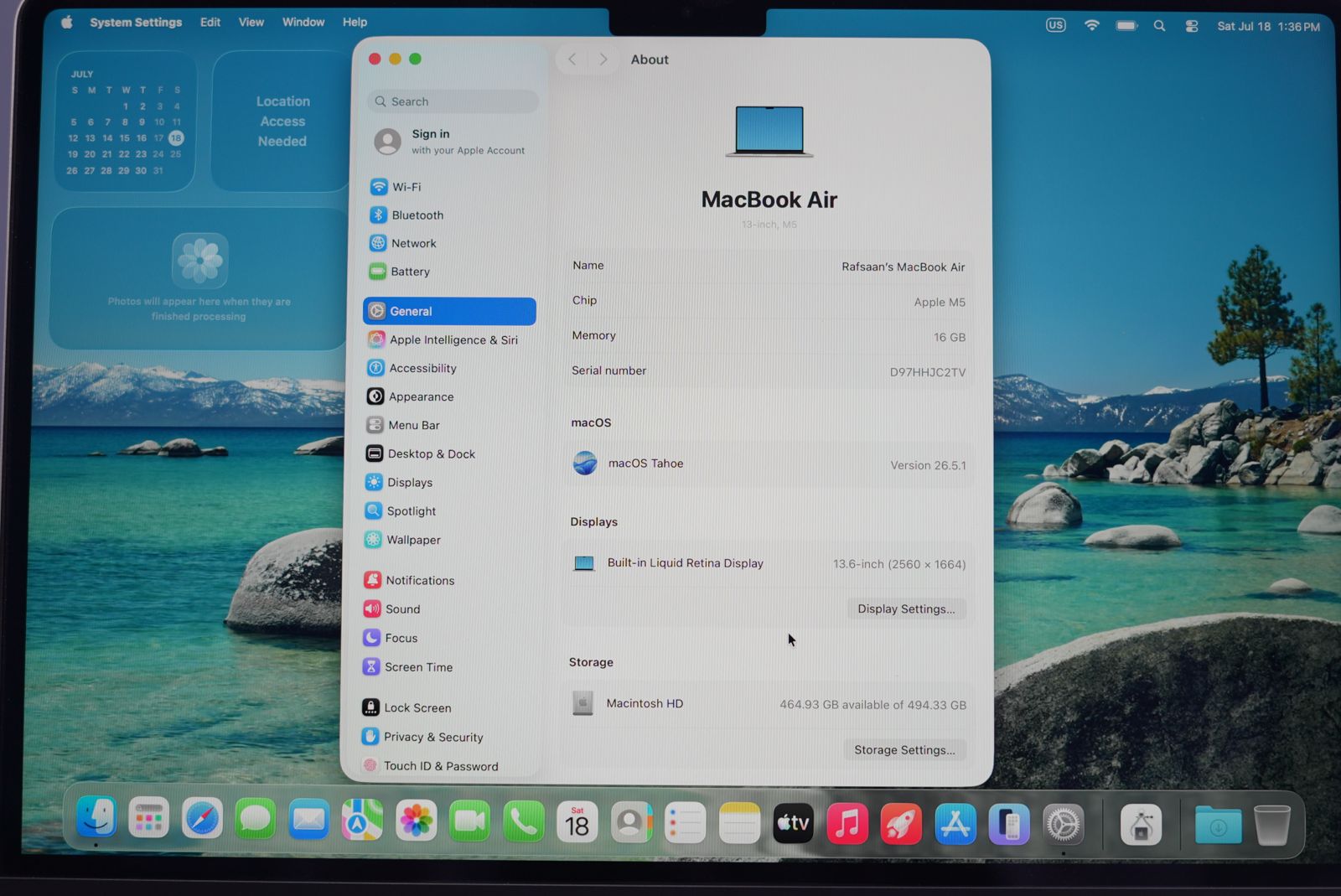
Task: Open Apple TV from the Dock
Action: 794,824
